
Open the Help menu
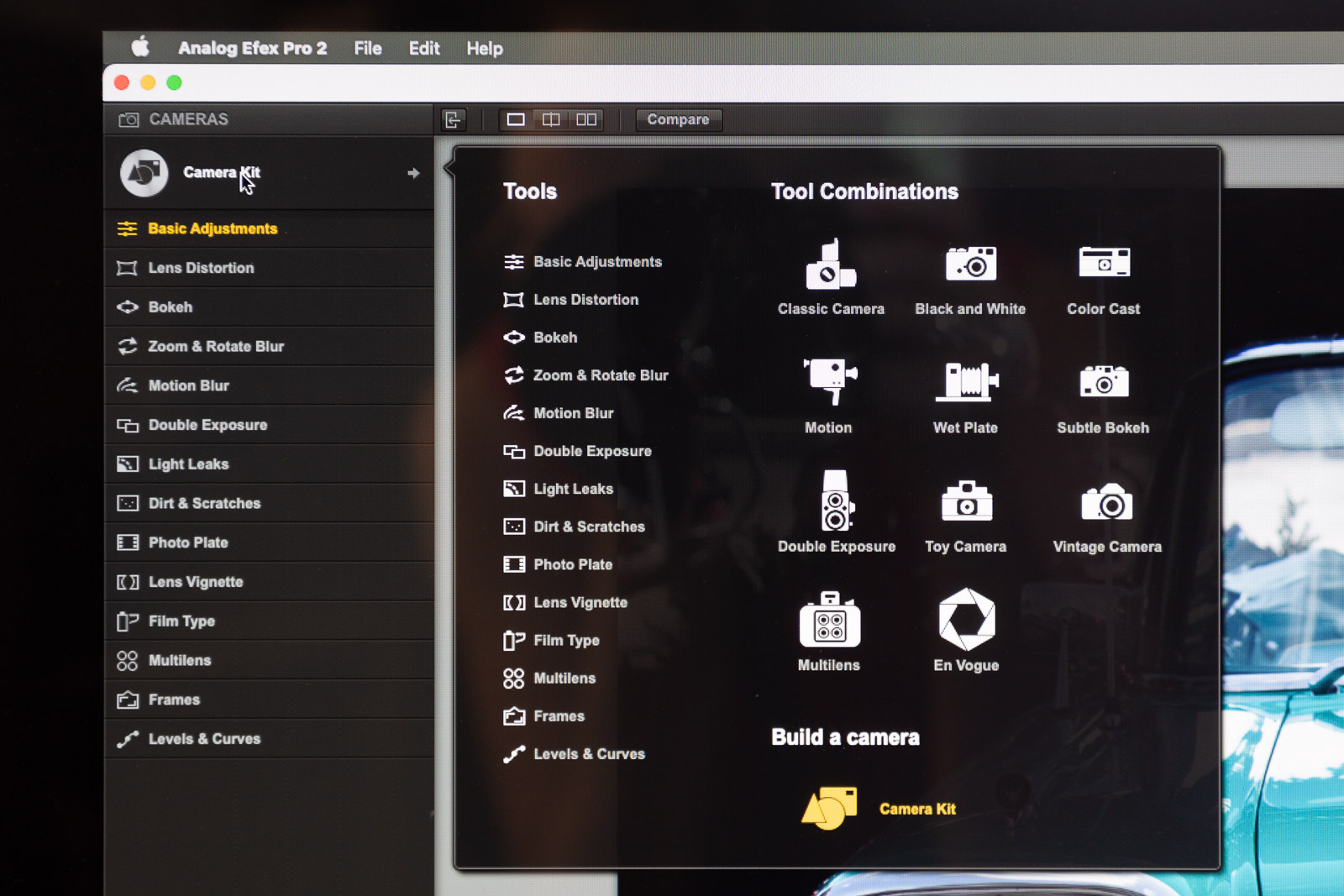click(484, 49)
